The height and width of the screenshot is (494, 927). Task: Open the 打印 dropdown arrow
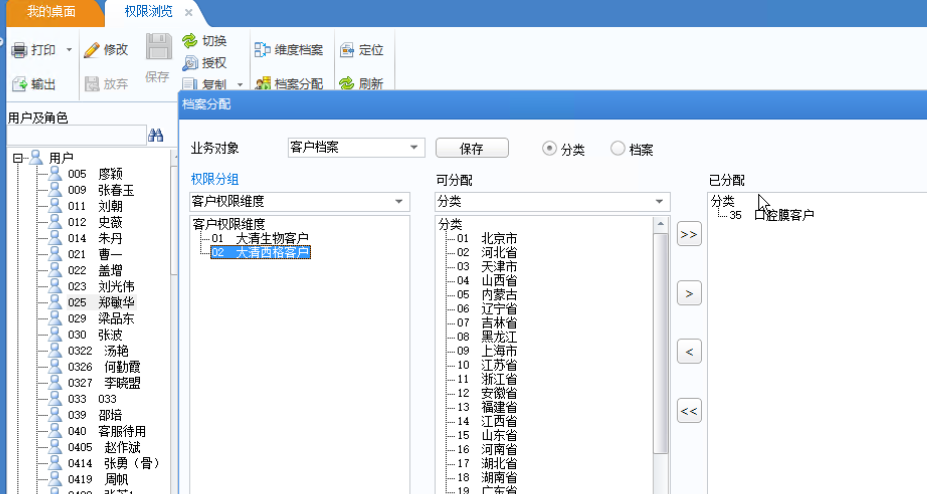click(69, 50)
